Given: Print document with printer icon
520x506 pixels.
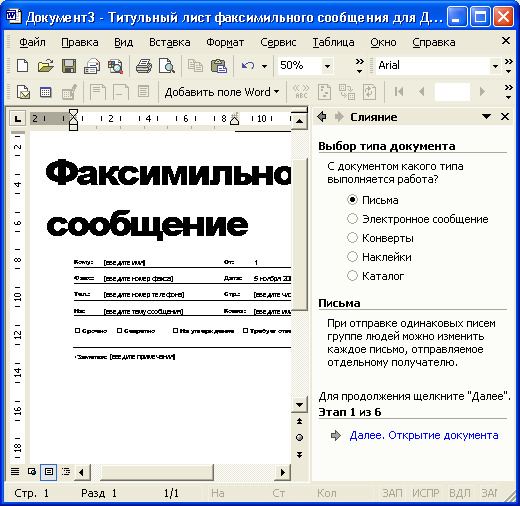Looking at the screenshot, I should (x=144, y=66).
